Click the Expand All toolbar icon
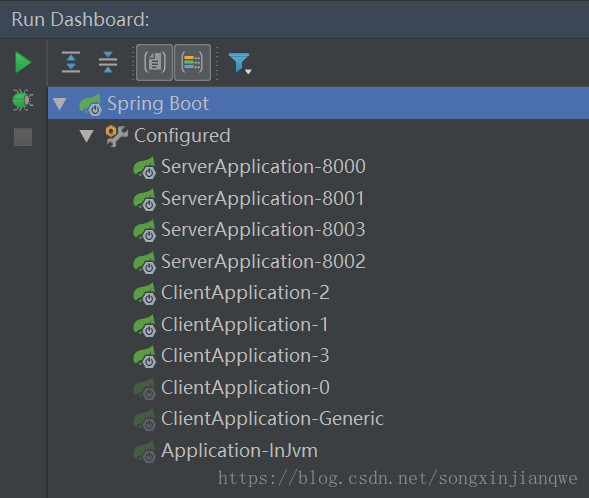 click(71, 62)
